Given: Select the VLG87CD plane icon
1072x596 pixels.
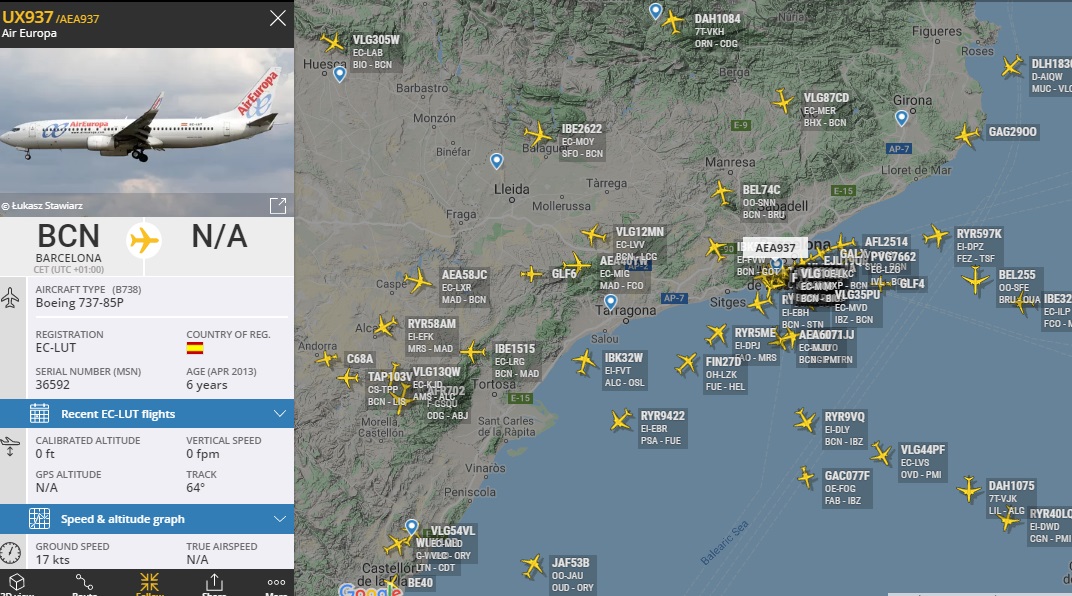Looking at the screenshot, I should tap(783, 101).
